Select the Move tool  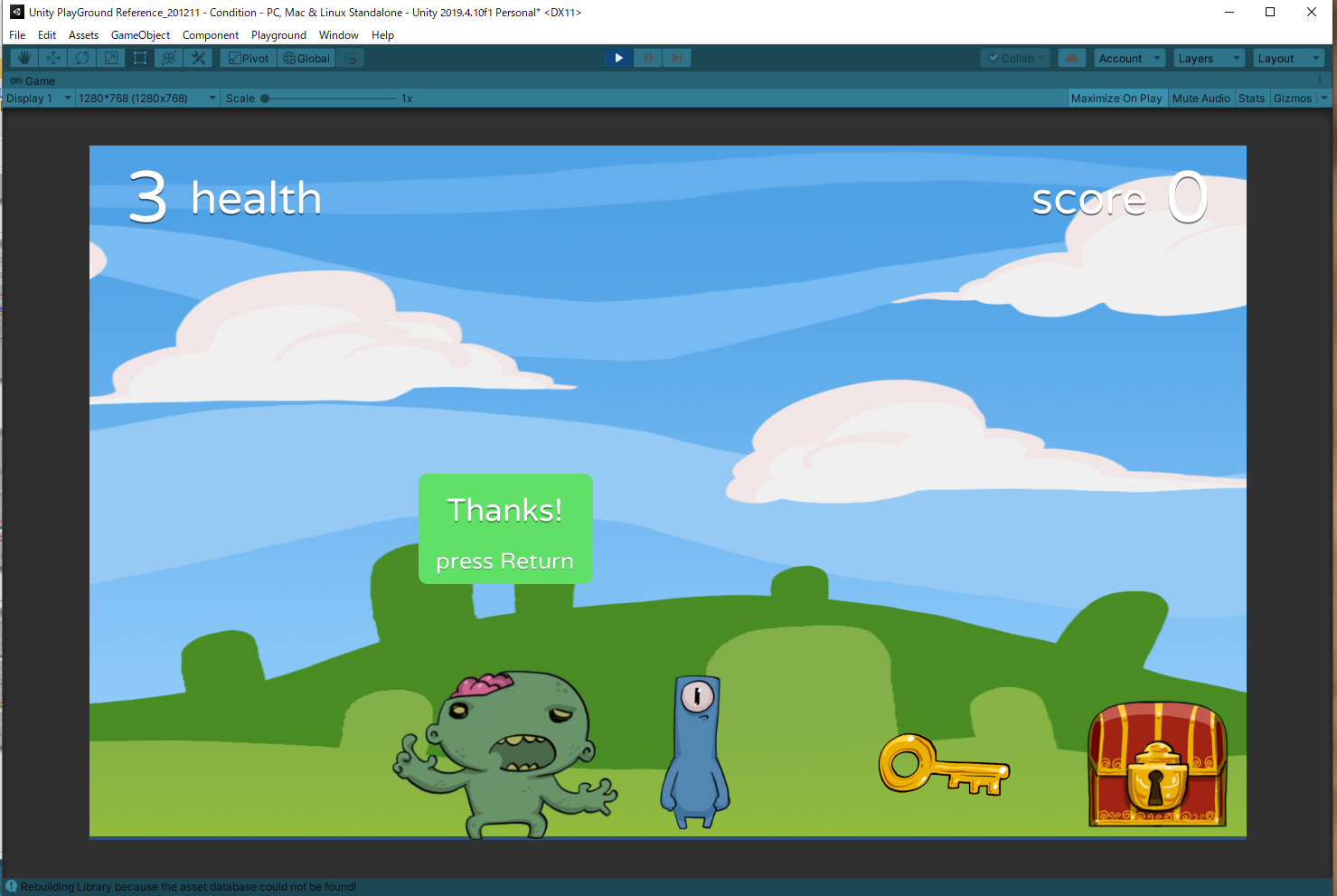53,58
